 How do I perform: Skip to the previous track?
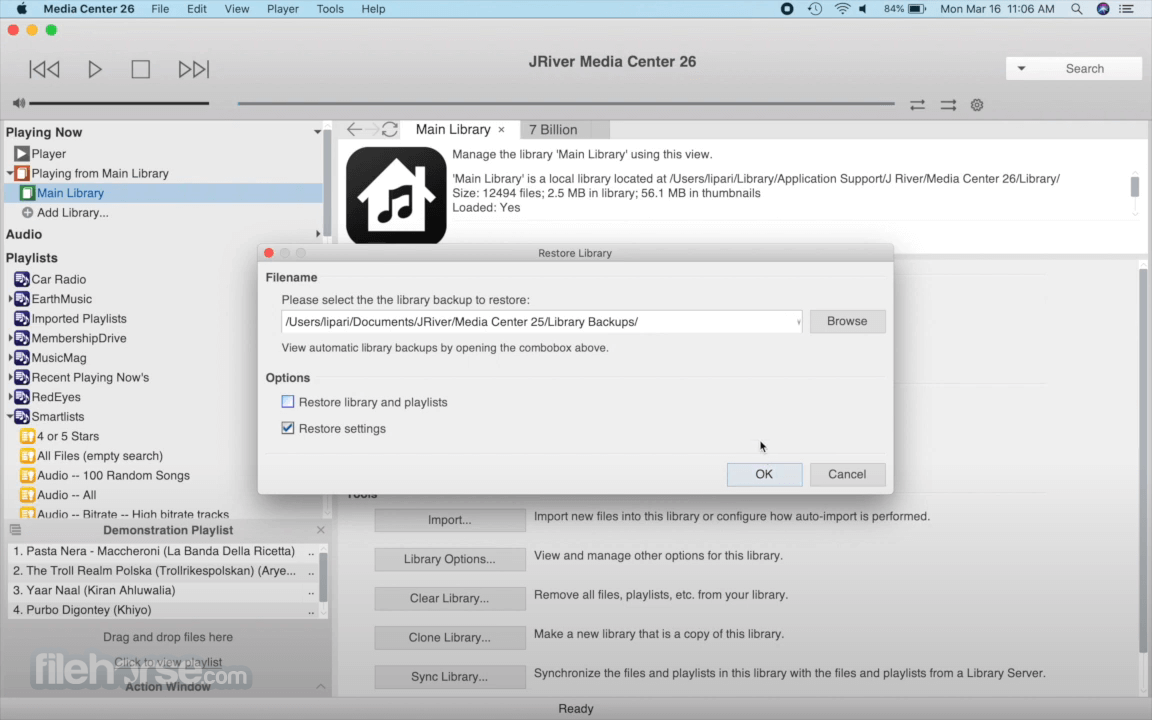[x=44, y=69]
